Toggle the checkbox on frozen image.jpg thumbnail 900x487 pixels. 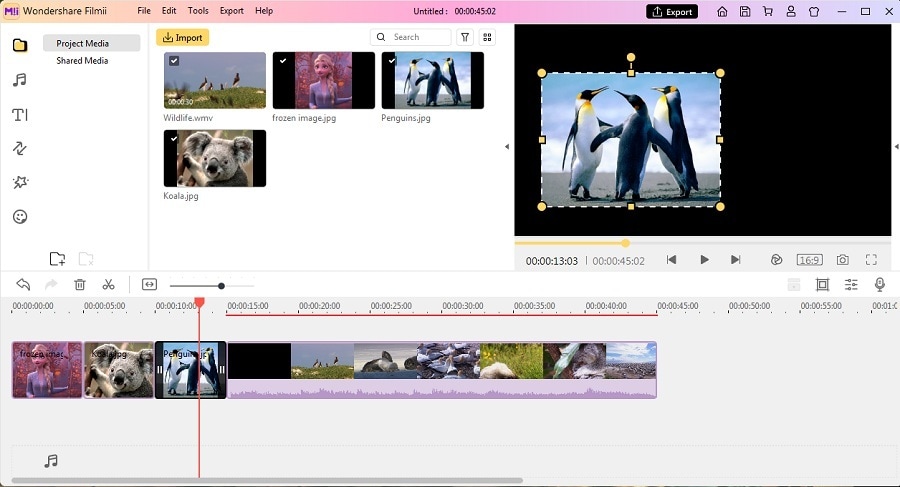pyautogui.click(x=283, y=60)
